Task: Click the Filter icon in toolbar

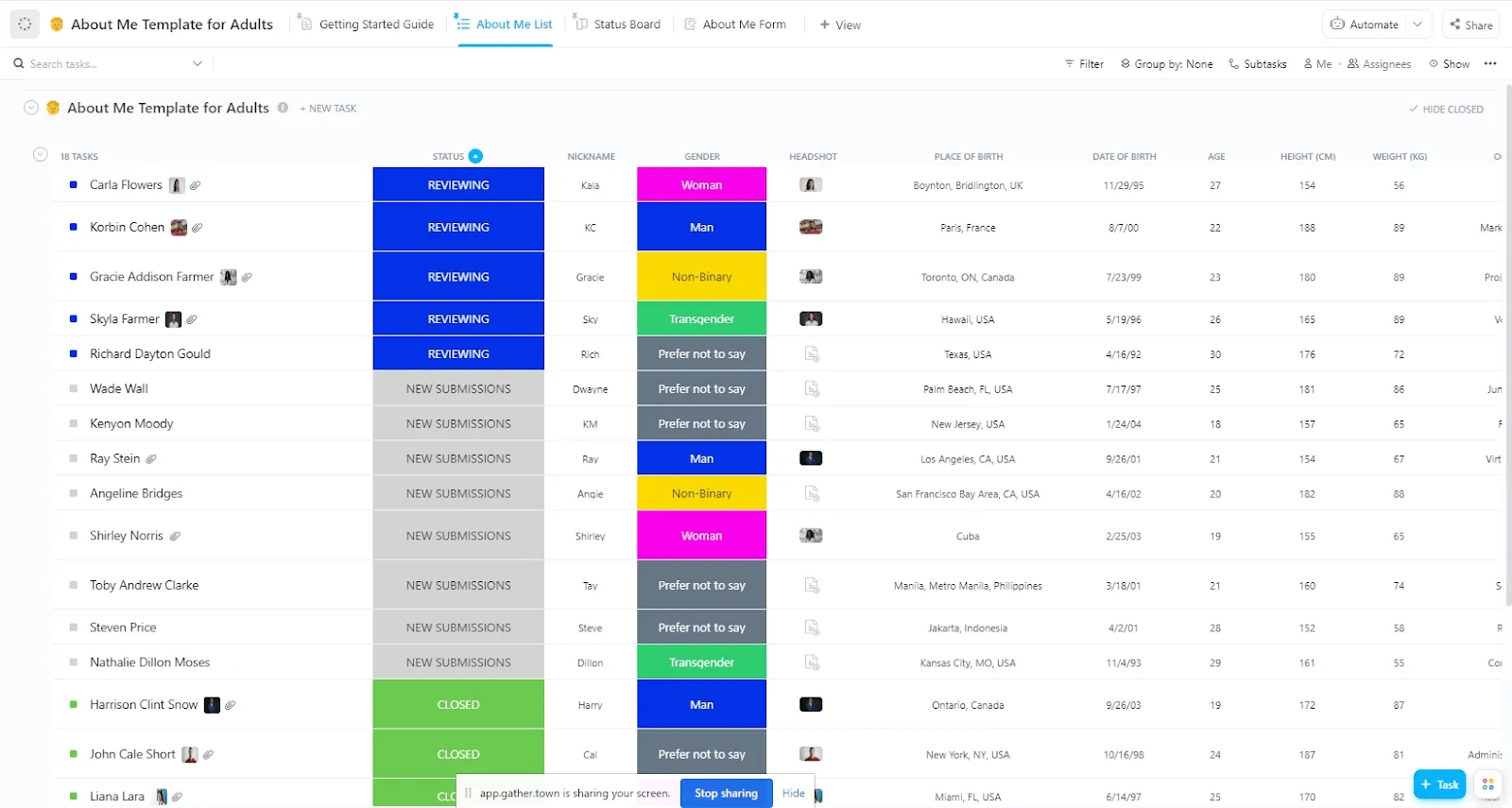Action: point(1070,64)
